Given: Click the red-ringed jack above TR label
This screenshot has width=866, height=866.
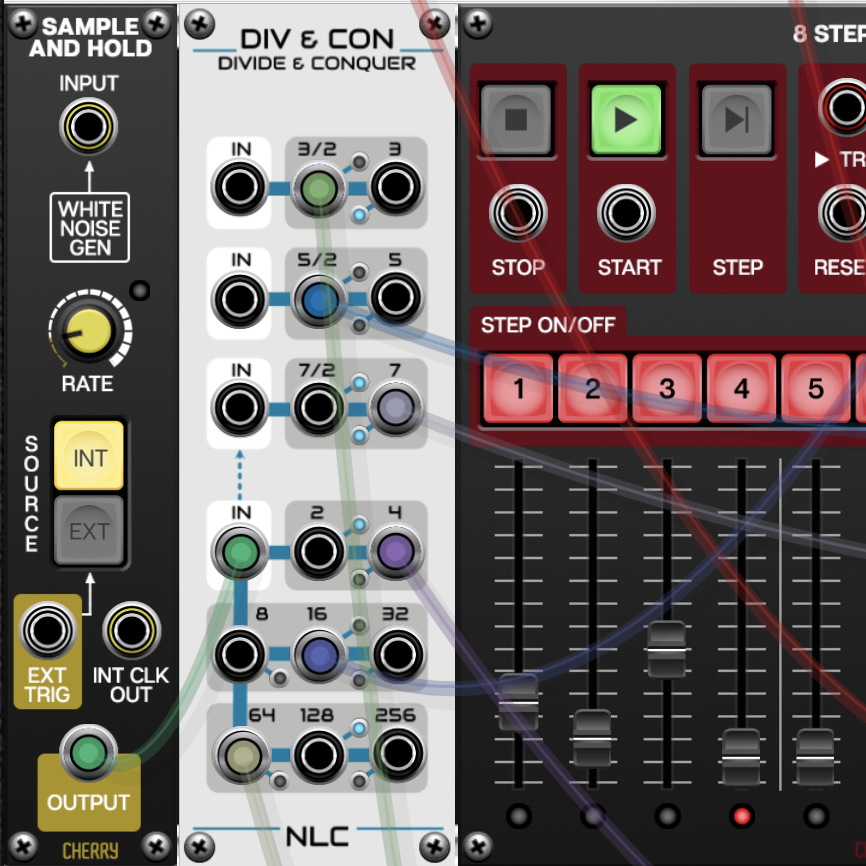Looking at the screenshot, I should 845,107.
